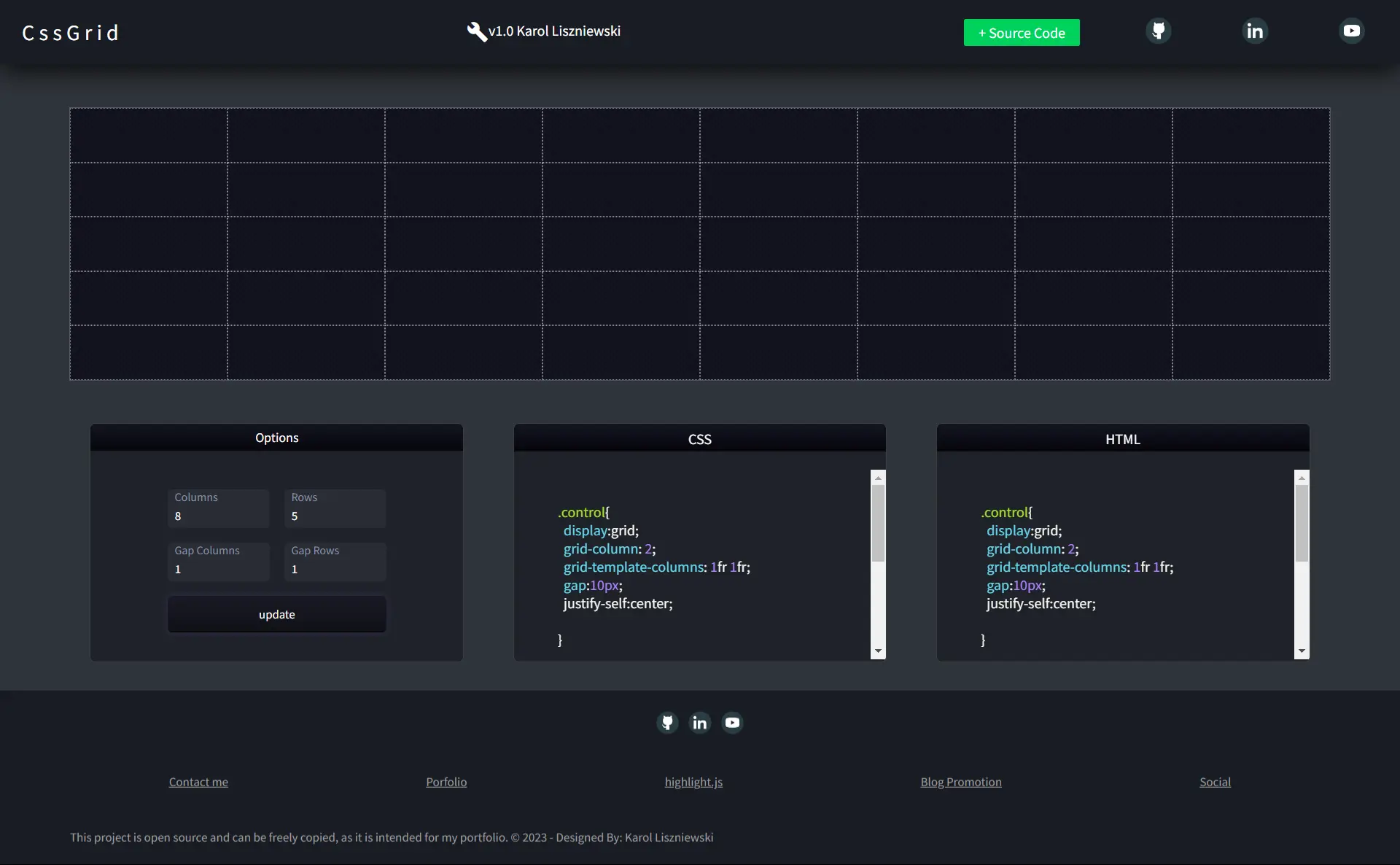This screenshot has height=865, width=1400.
Task: Open the Contact me link
Action: point(198,782)
